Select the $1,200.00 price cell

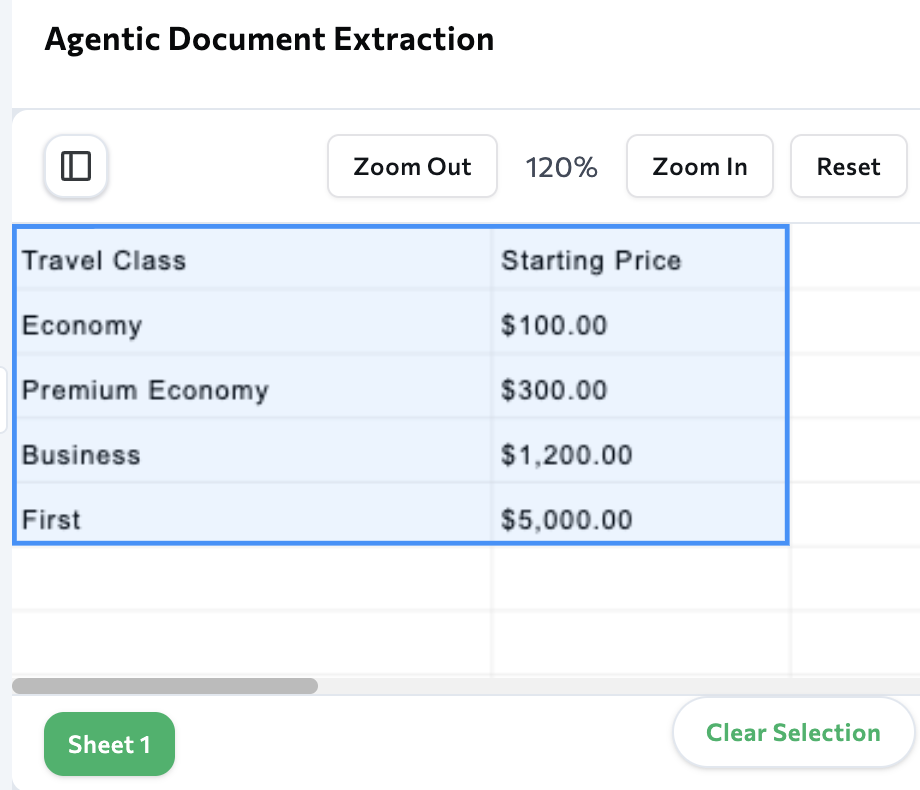click(x=566, y=455)
